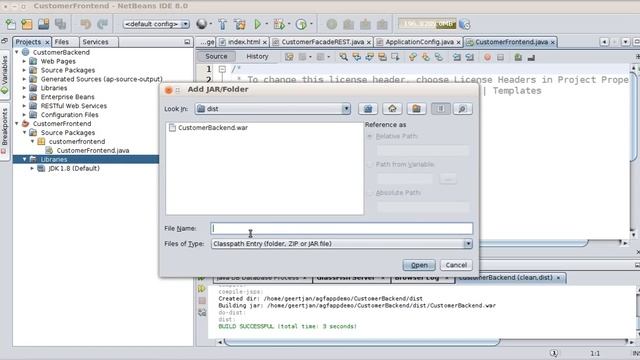
Task: Open the default config dropdown
Action: (x=185, y=24)
